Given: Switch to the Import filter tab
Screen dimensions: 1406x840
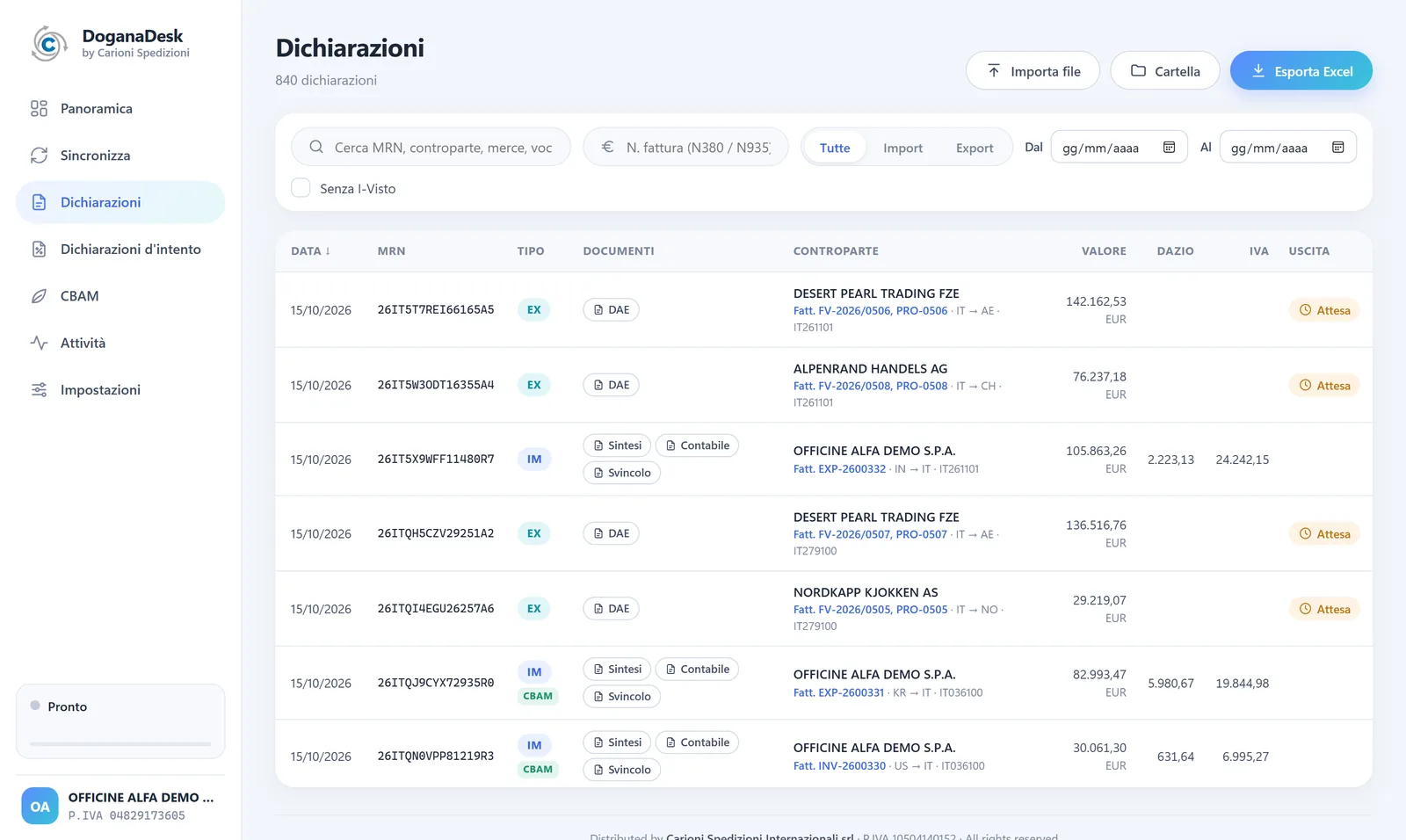Looking at the screenshot, I should point(902,148).
